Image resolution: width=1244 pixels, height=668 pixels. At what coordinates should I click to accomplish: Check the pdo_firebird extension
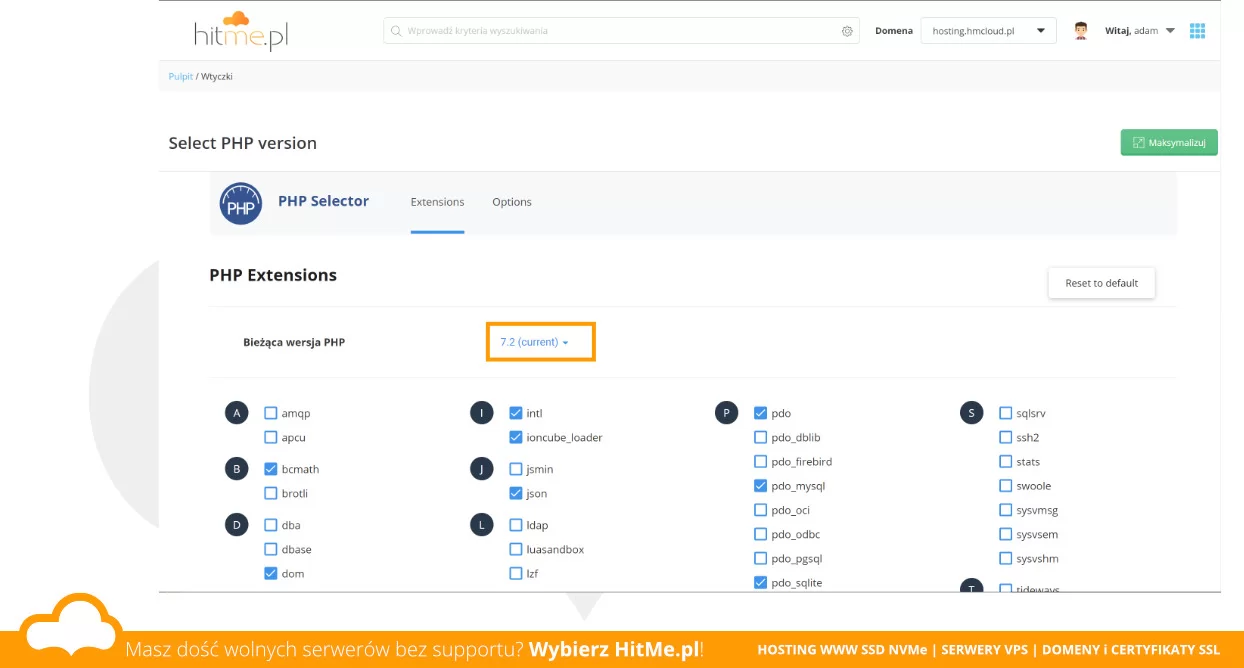point(761,462)
